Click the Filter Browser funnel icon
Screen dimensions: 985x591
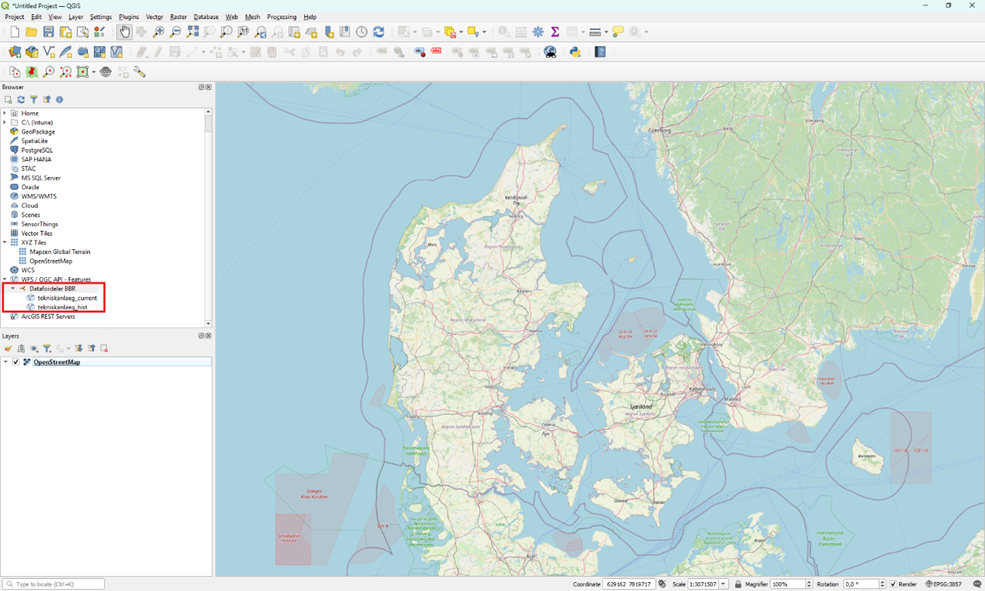pyautogui.click(x=34, y=100)
